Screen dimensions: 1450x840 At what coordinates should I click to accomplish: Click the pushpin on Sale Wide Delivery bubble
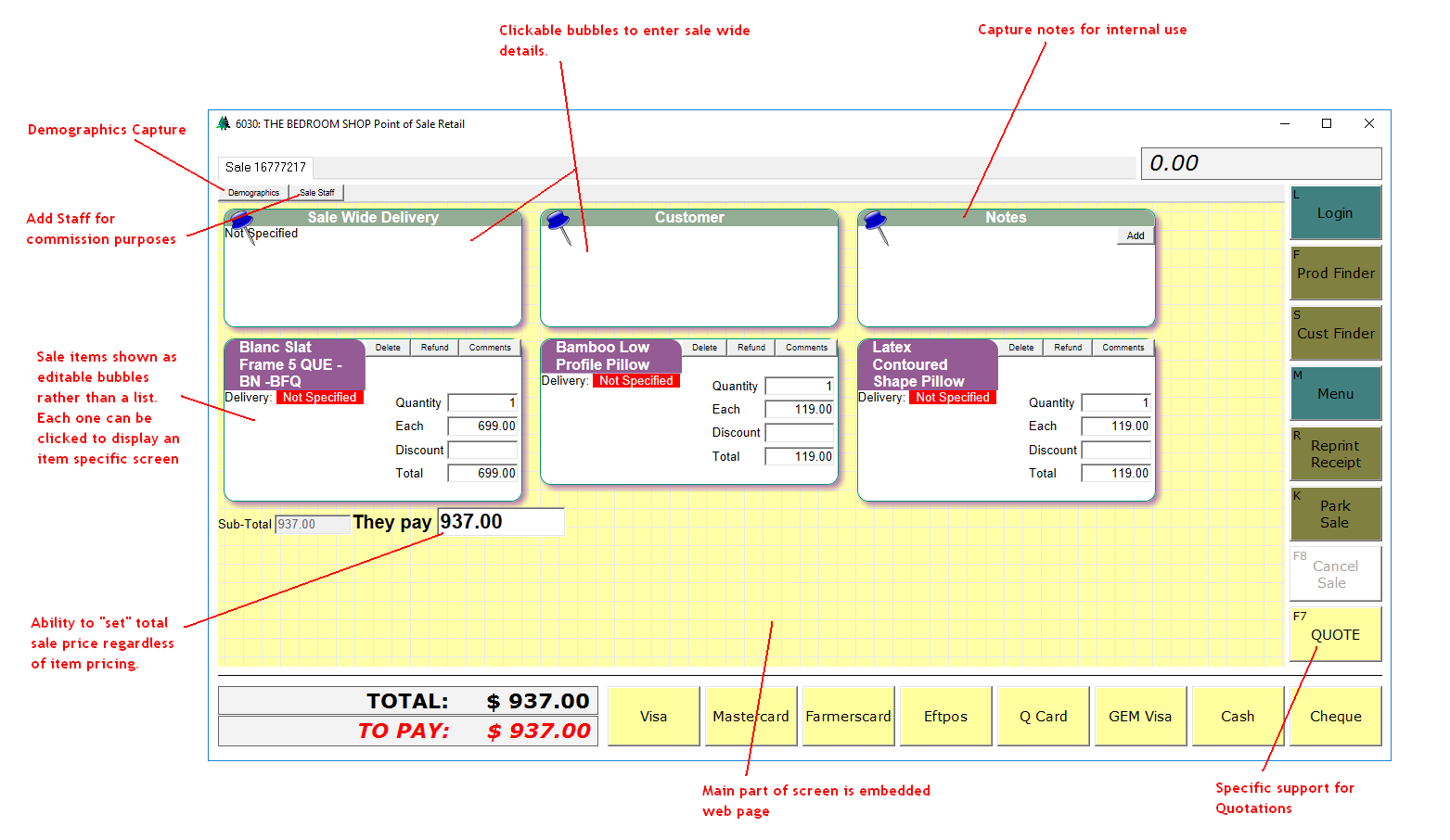[x=241, y=223]
